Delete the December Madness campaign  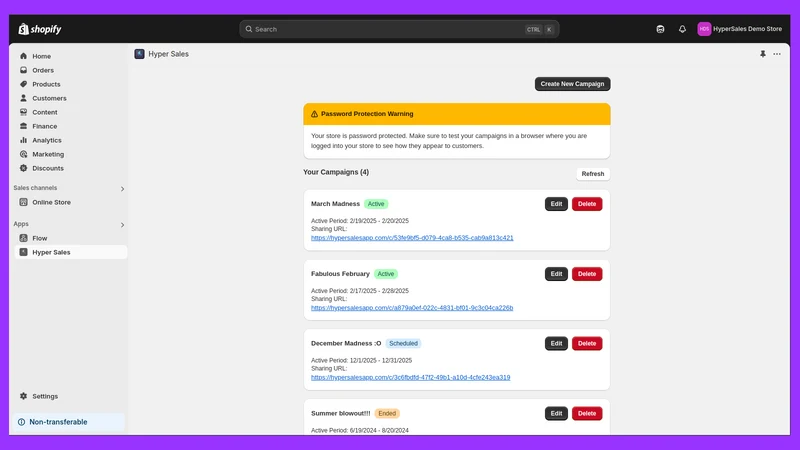pyautogui.click(x=587, y=343)
